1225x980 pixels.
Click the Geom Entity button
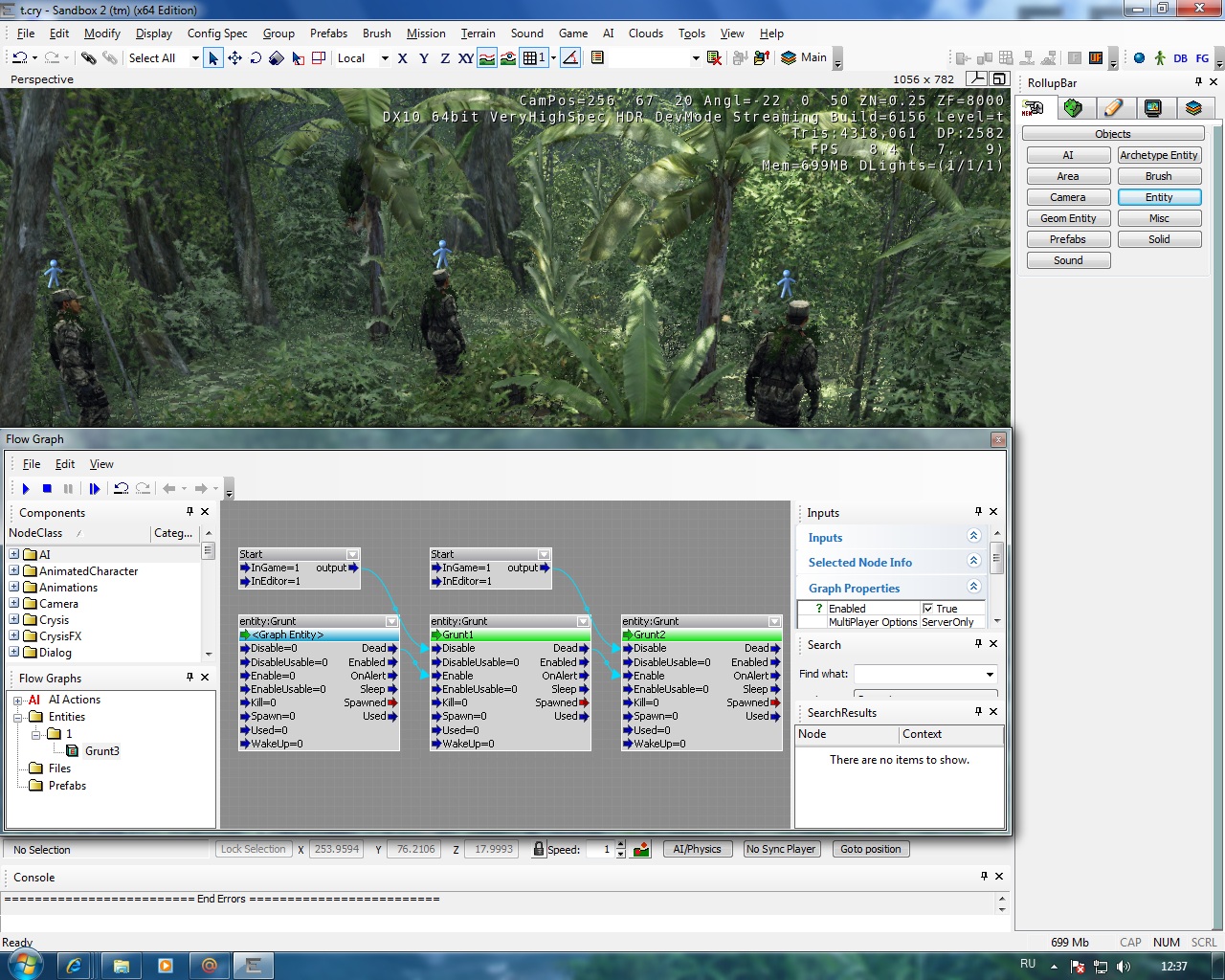(1068, 218)
